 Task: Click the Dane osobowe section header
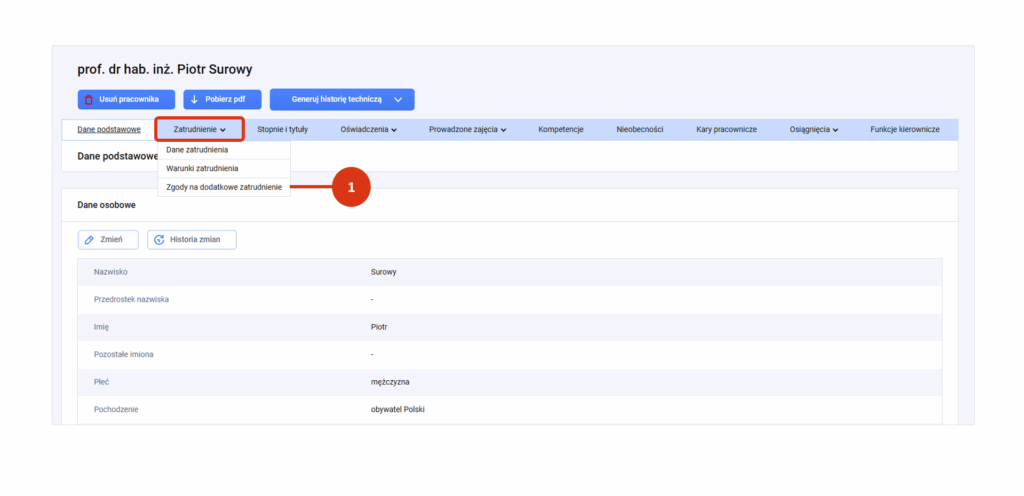106,204
